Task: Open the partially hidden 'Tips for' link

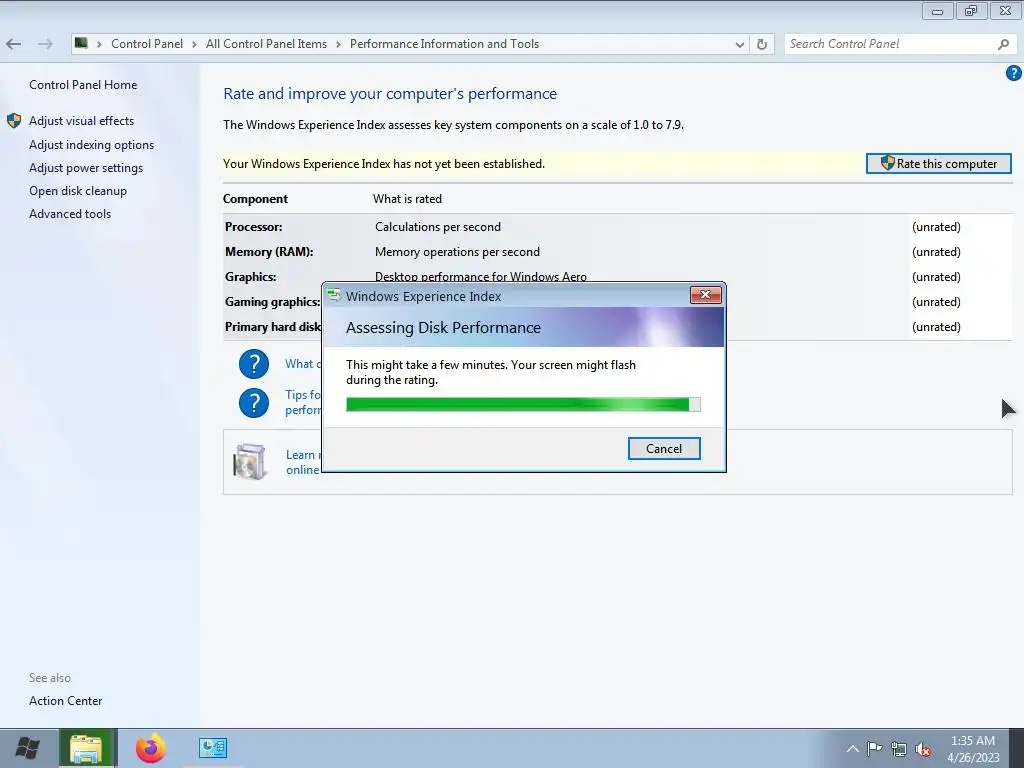Action: click(303, 402)
